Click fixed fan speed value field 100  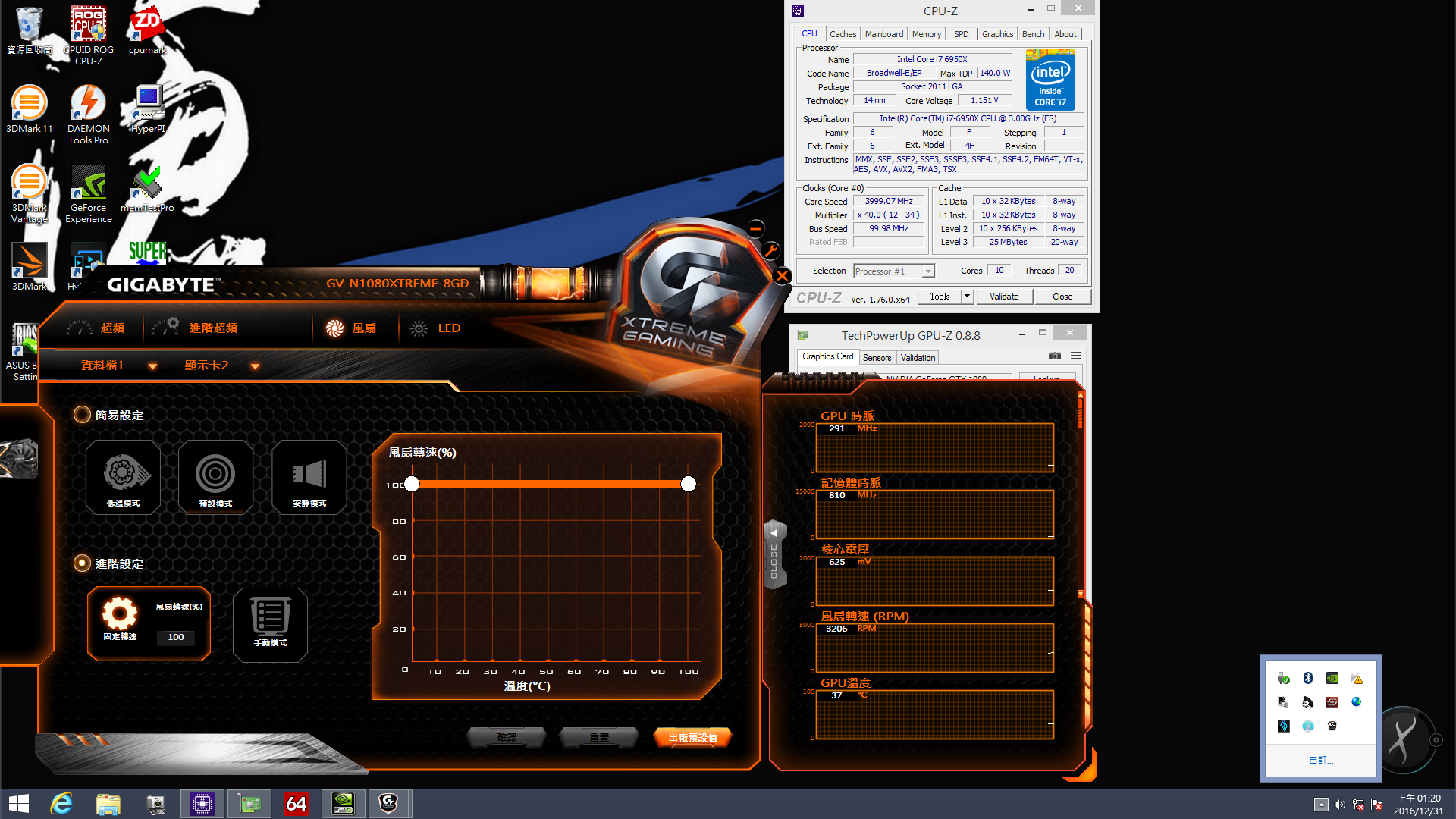(176, 637)
